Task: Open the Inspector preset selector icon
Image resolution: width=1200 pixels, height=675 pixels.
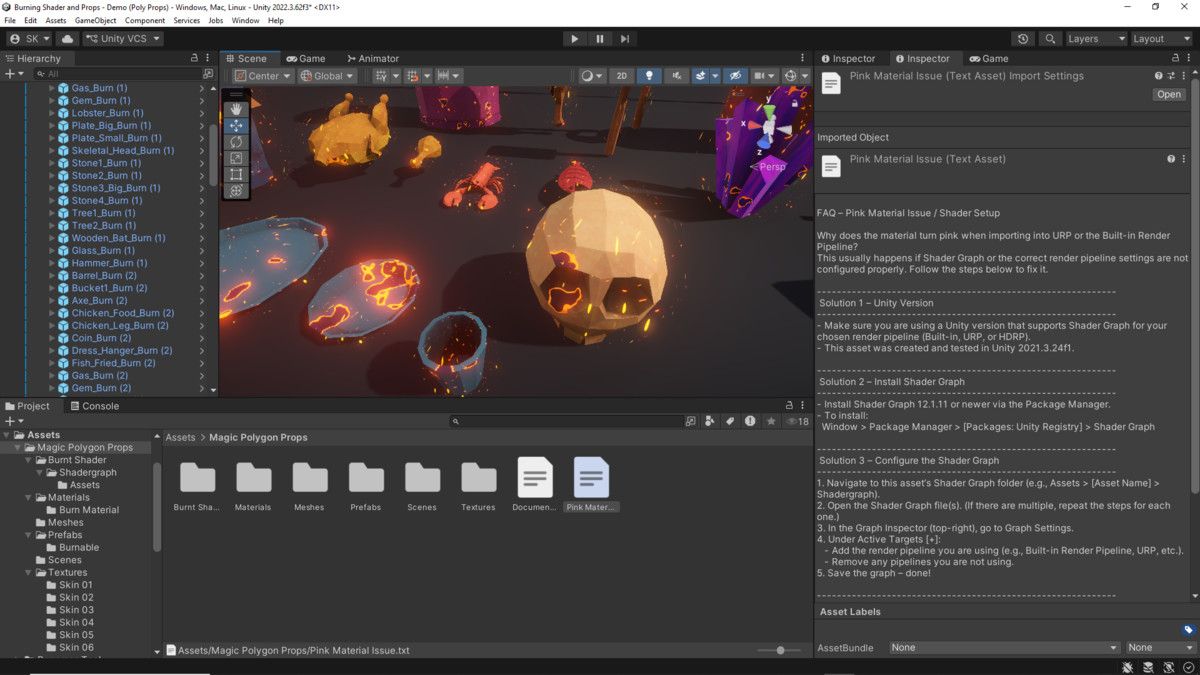Action: click(x=1171, y=76)
